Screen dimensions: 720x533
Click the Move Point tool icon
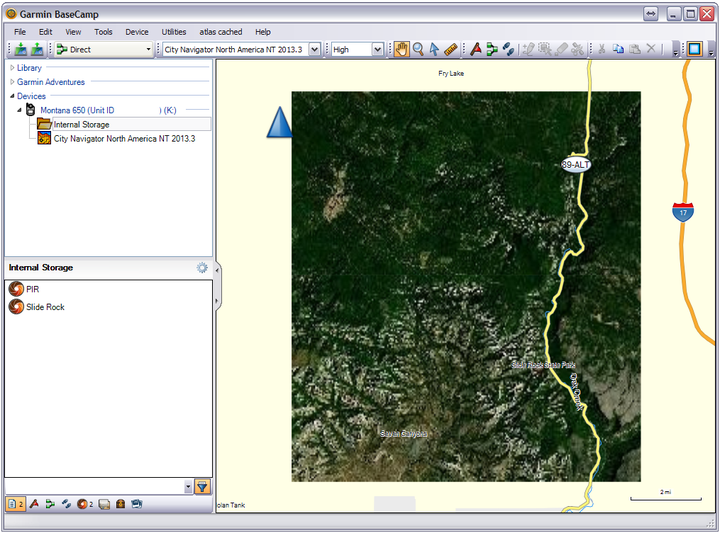pyautogui.click(x=545, y=49)
